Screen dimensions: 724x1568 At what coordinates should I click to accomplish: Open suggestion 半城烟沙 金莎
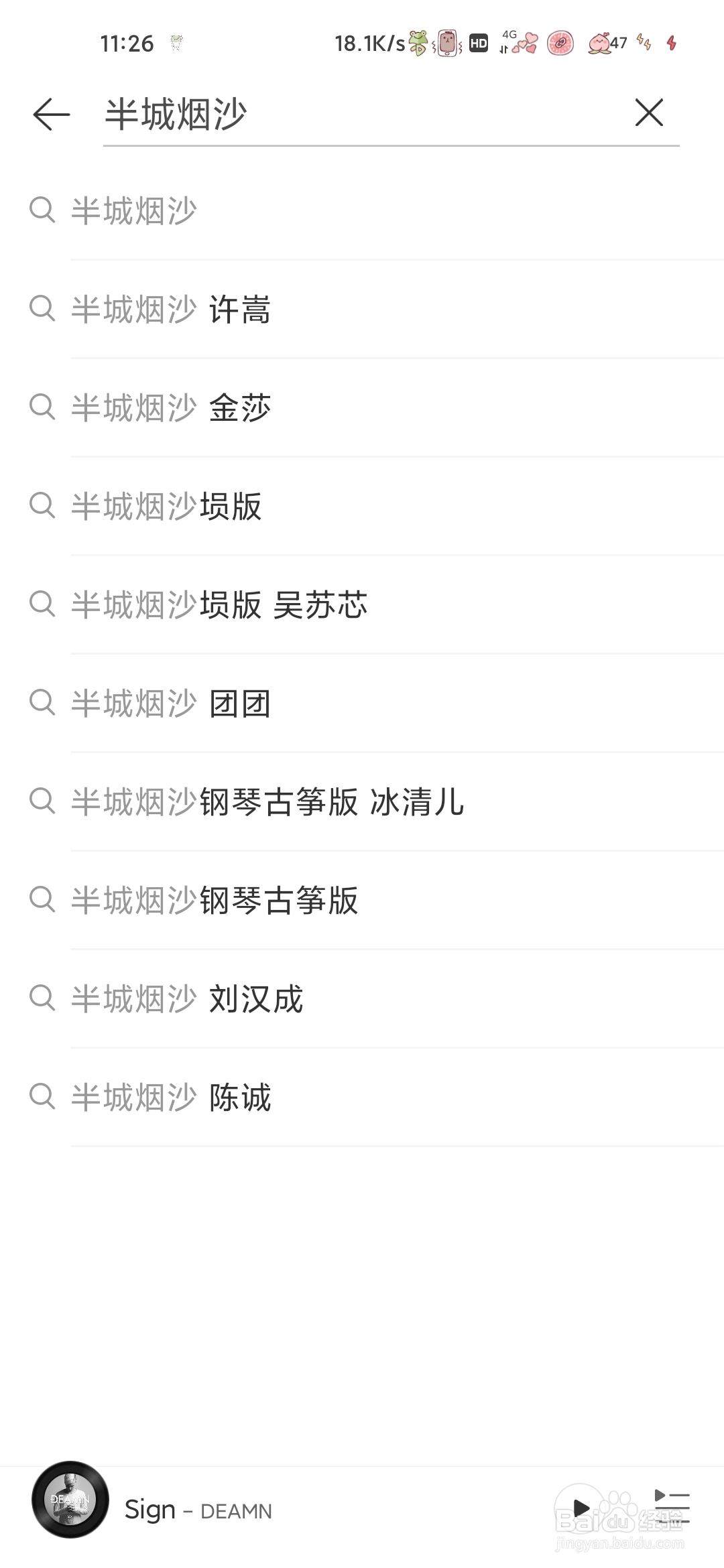click(362, 407)
